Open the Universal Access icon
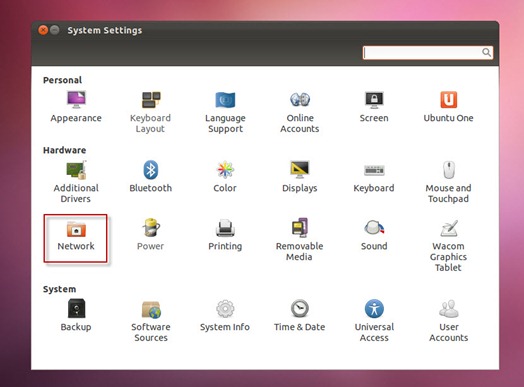Viewport: 524px width, 387px height. click(374, 308)
